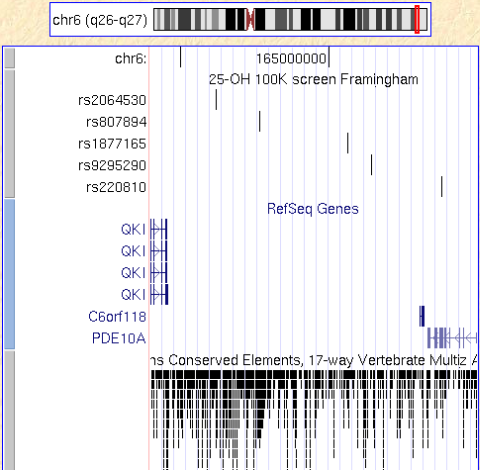Click the rs1877165 SNP marker
Screen dimensions: 480x470
click(348, 143)
